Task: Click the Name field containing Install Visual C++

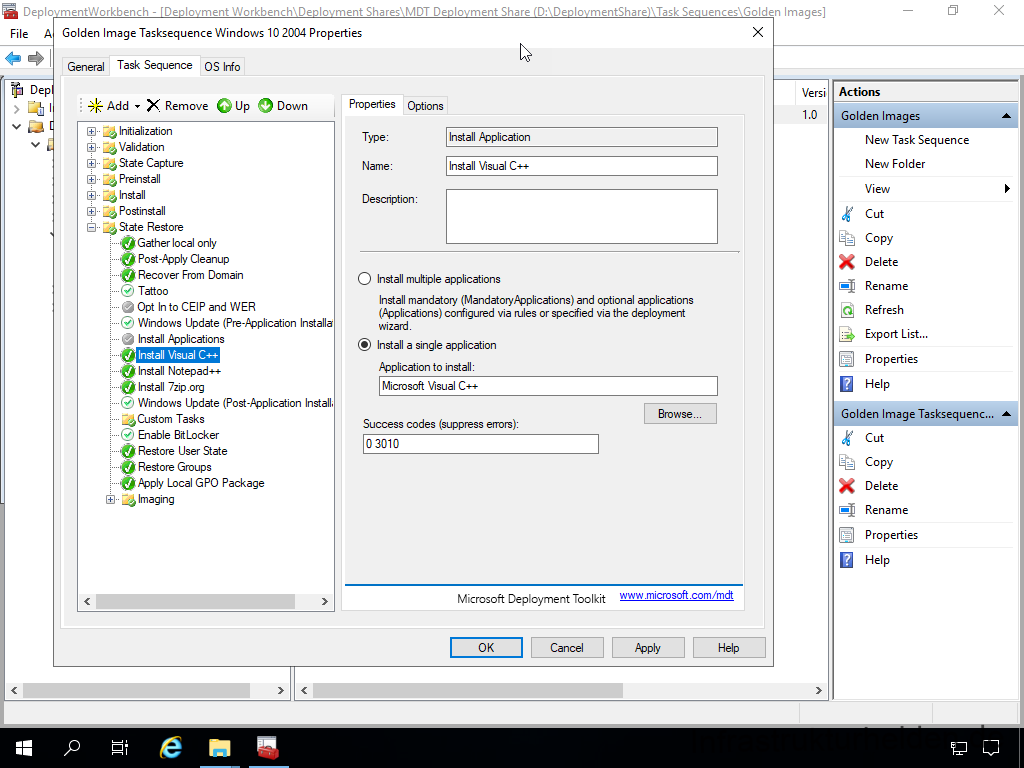Action: pos(581,166)
